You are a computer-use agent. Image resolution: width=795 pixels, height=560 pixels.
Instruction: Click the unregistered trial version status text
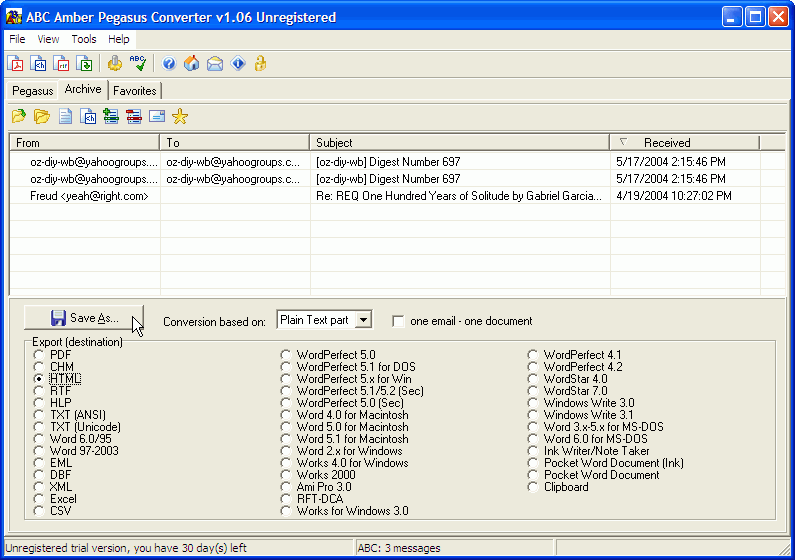click(126, 548)
